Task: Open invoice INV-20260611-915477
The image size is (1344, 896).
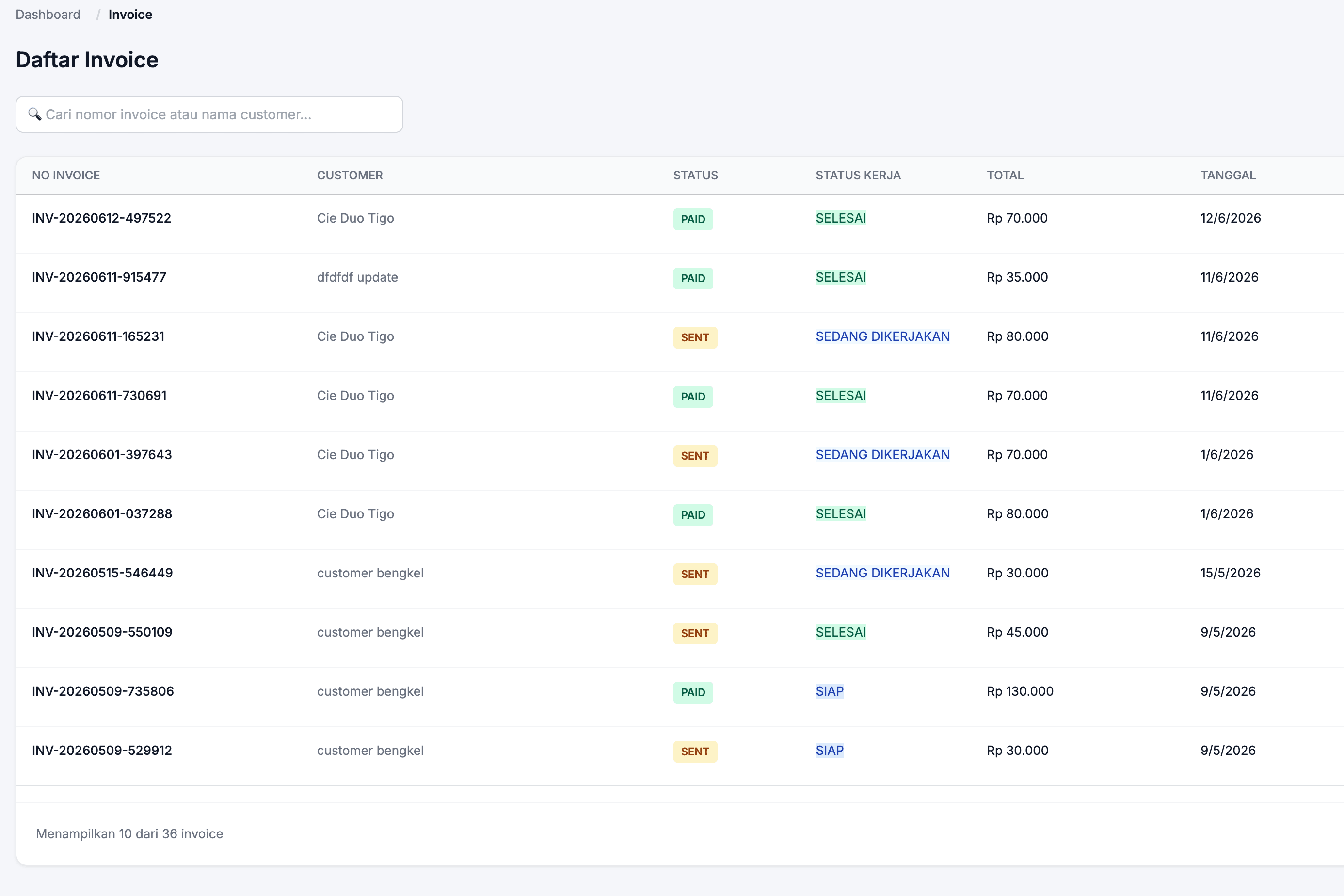Action: click(99, 277)
